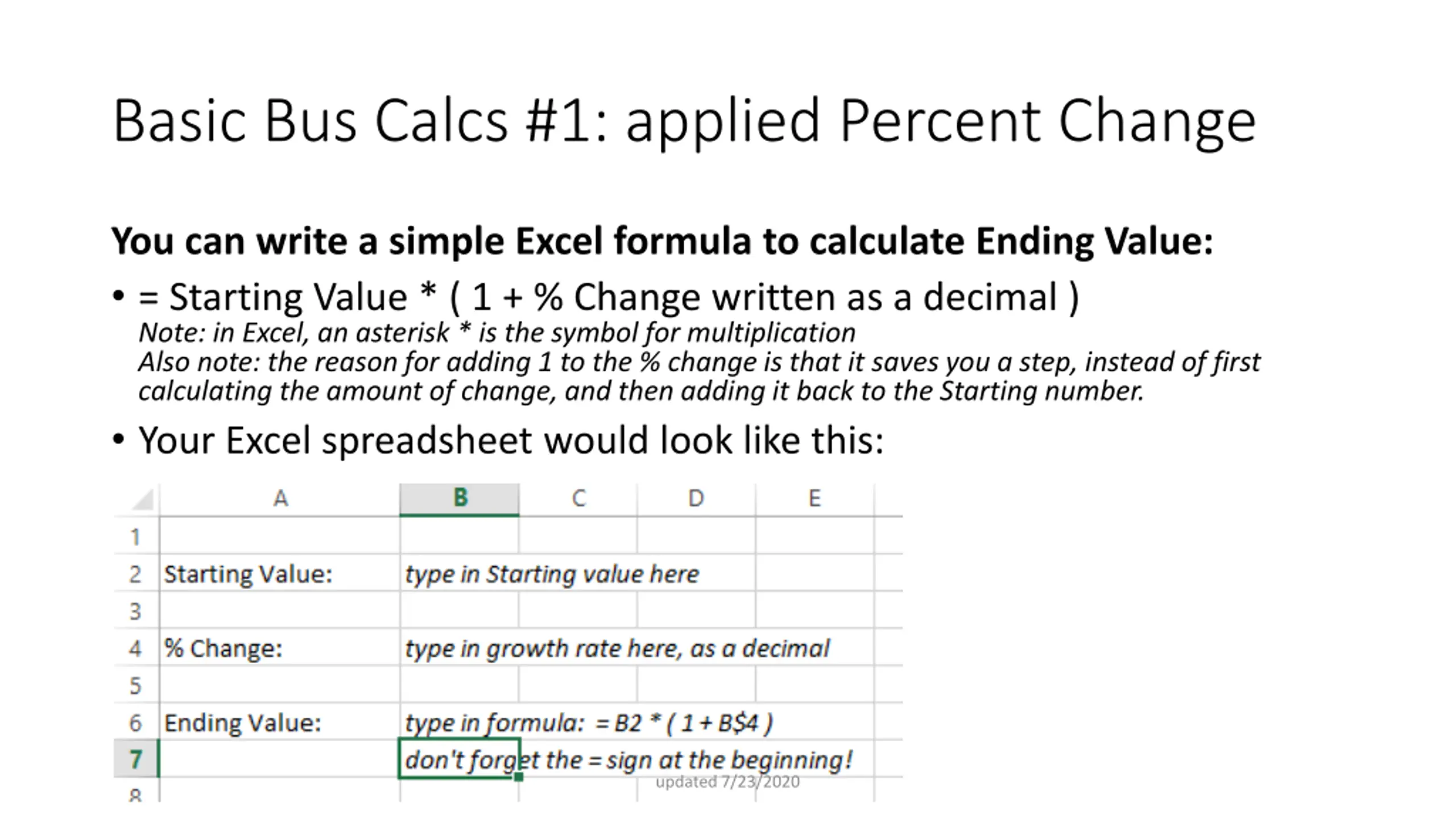Click cell with 'type in growth rate here'

coord(617,648)
